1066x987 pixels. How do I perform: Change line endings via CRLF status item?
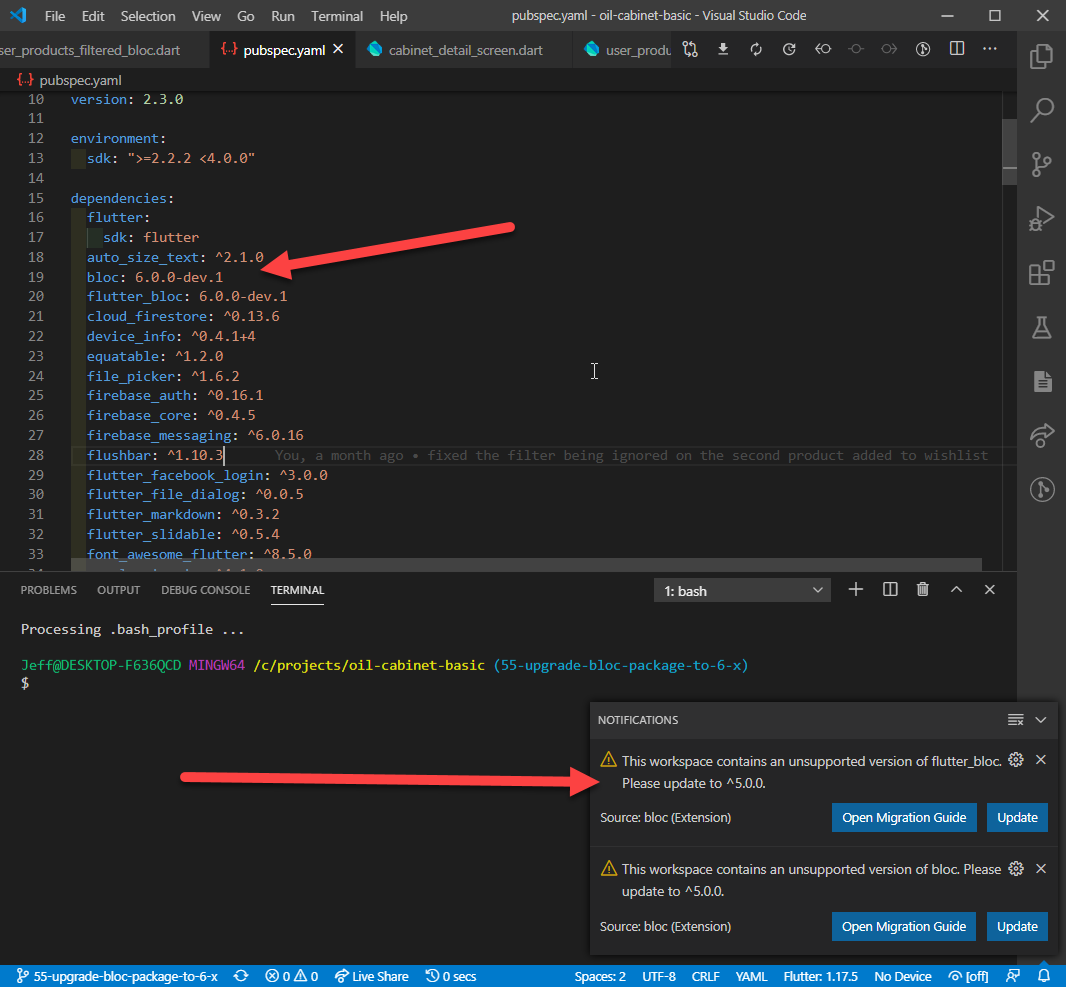coord(706,976)
